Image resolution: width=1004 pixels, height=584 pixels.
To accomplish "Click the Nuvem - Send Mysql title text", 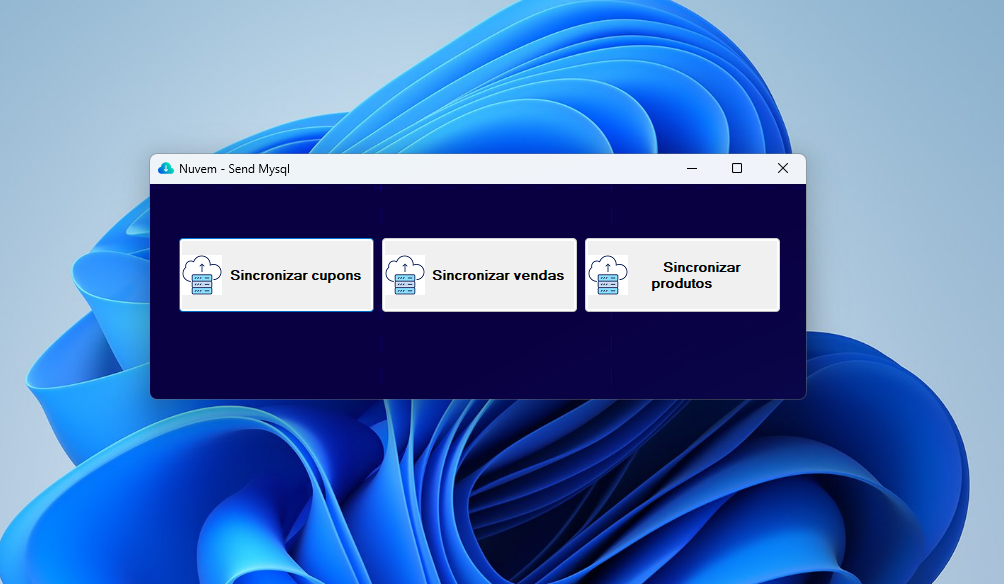I will (234, 169).
